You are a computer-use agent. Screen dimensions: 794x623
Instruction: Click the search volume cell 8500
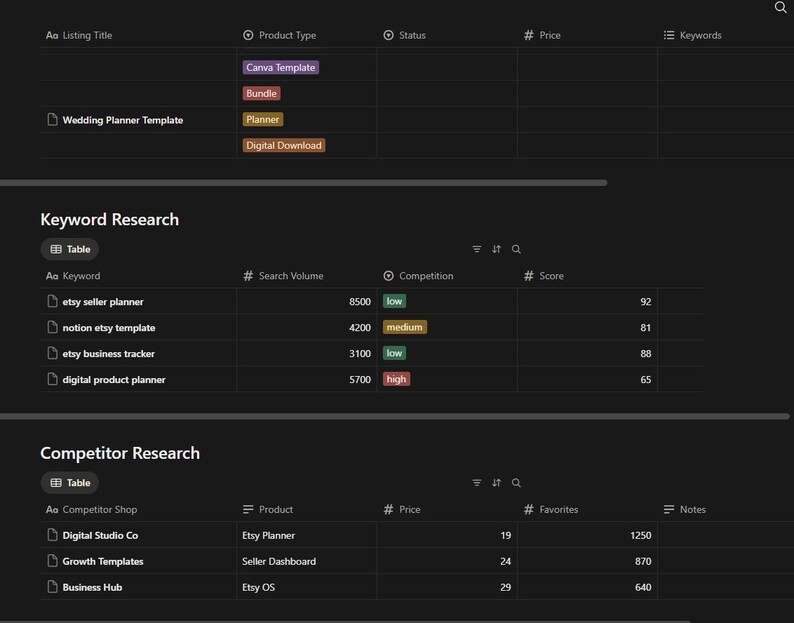(x=306, y=301)
